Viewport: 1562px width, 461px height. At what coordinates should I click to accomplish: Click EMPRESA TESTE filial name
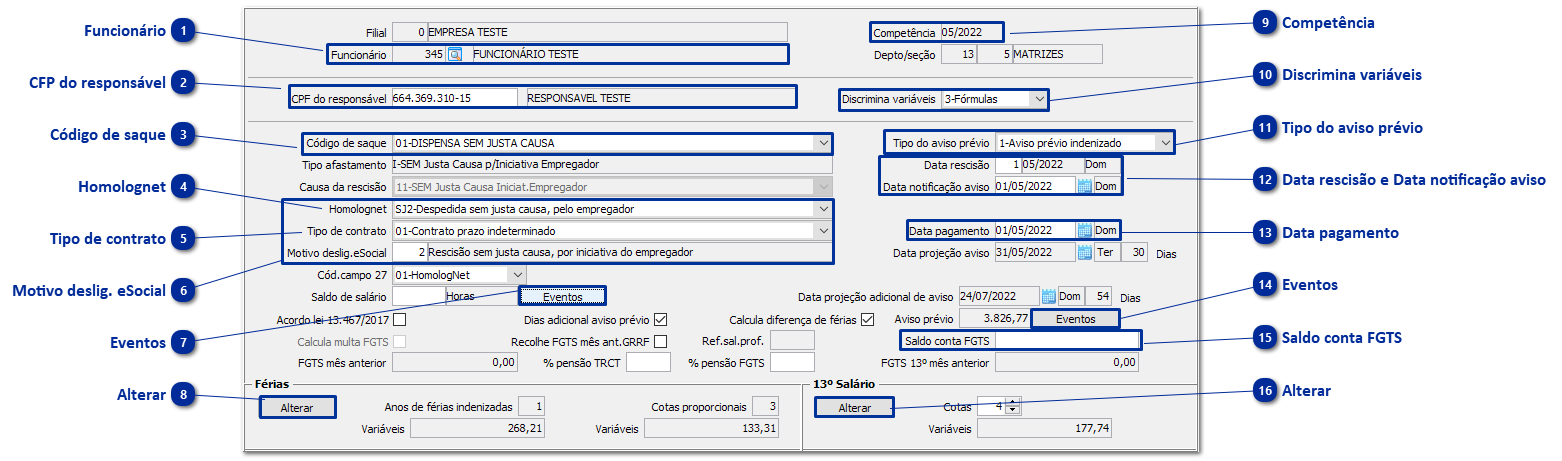click(468, 32)
